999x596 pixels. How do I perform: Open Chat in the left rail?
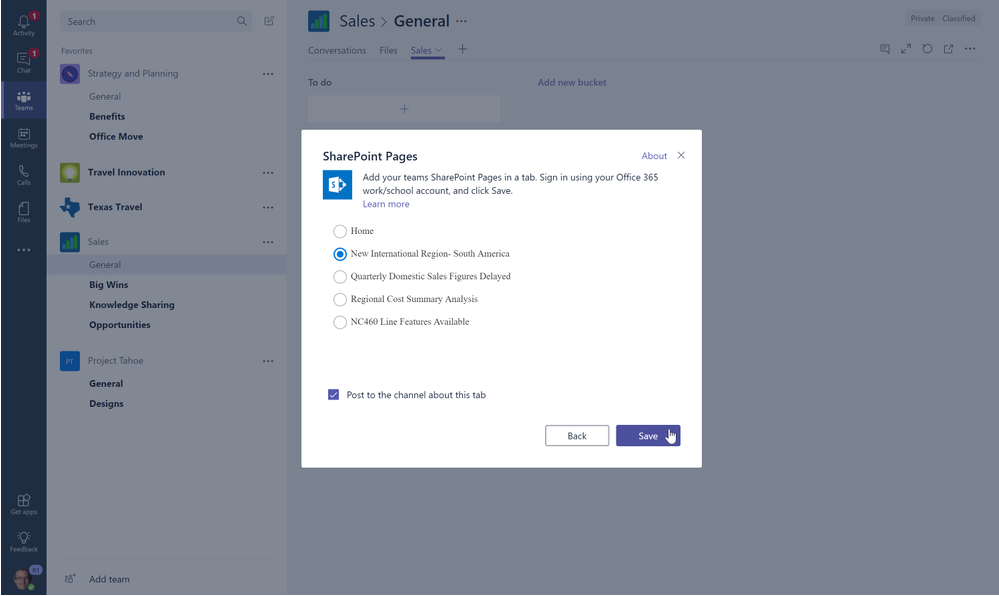click(24, 62)
